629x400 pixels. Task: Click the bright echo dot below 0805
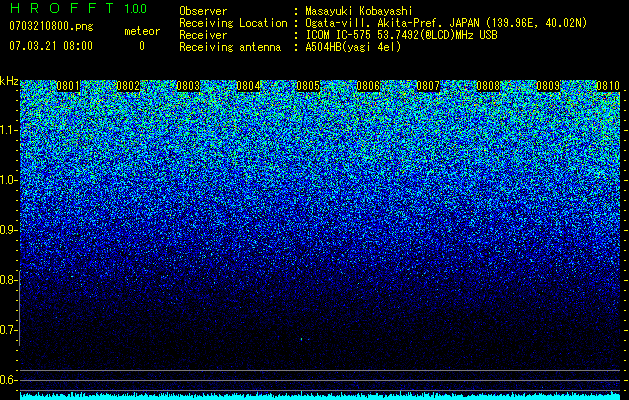(302, 339)
